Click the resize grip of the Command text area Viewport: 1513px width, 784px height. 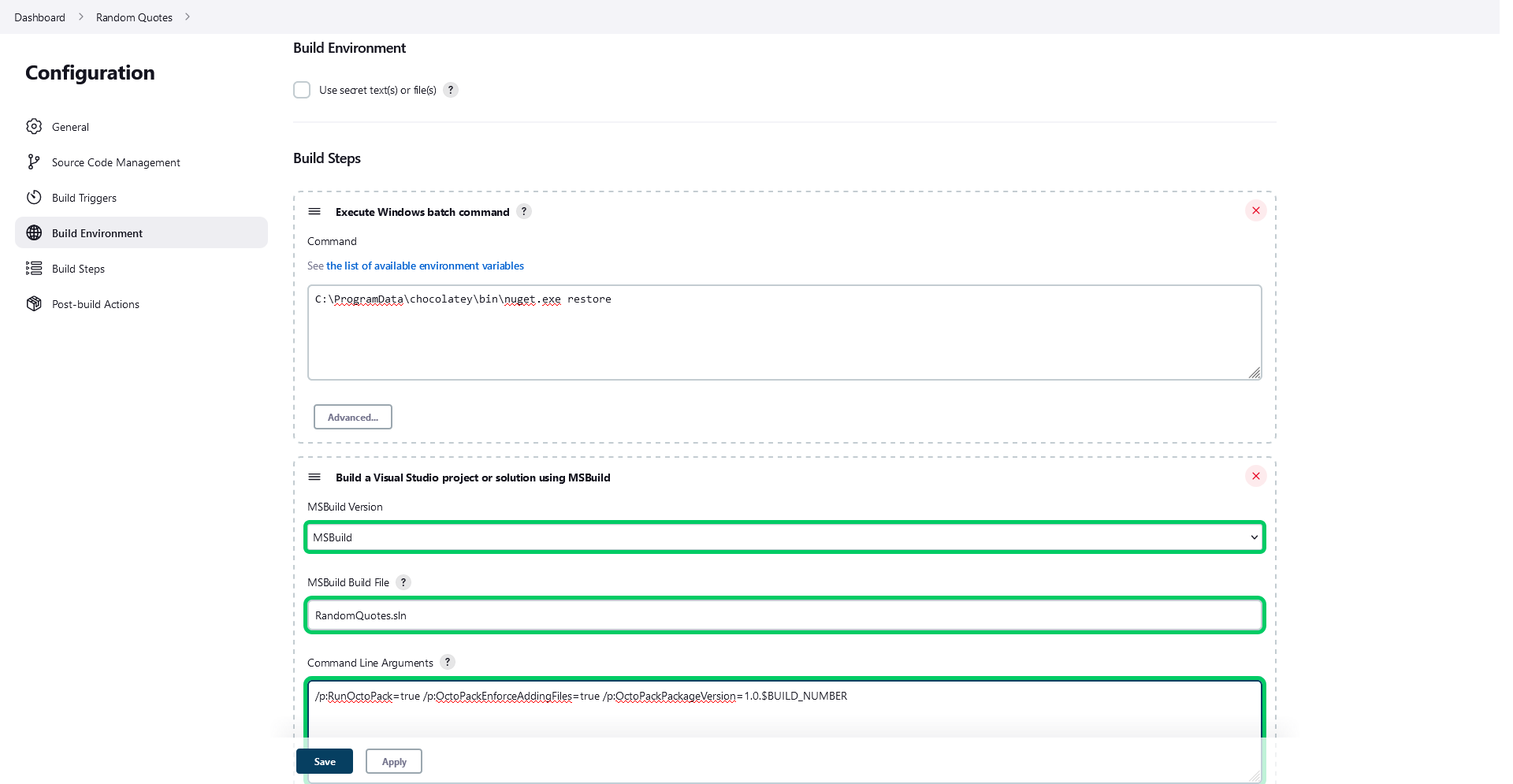coord(1255,373)
